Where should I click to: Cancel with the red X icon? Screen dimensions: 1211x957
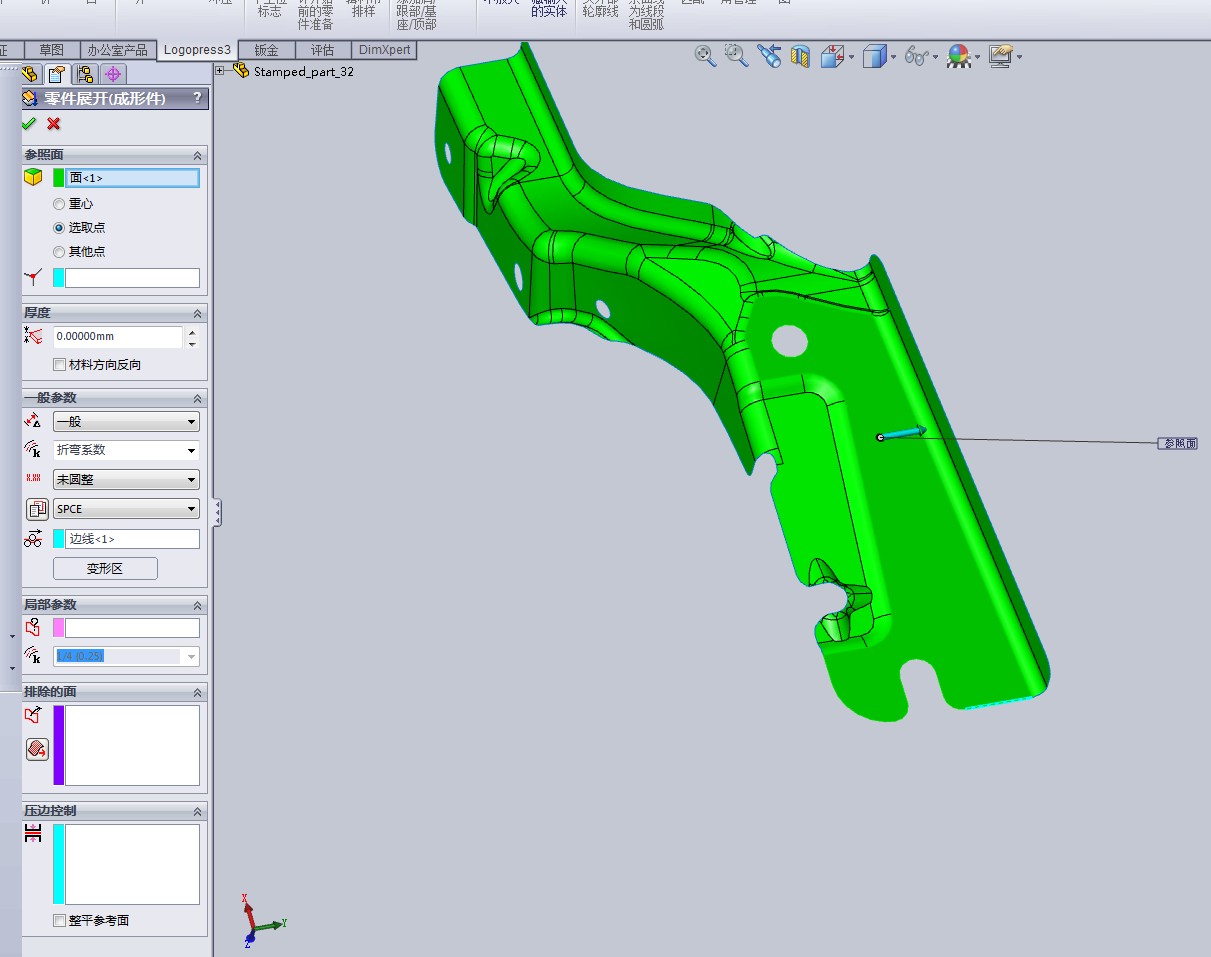(x=54, y=123)
